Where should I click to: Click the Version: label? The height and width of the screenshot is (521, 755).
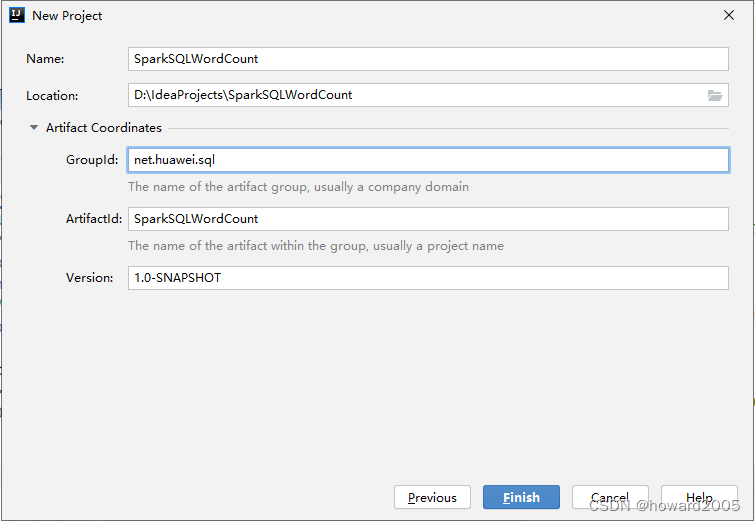pos(90,278)
